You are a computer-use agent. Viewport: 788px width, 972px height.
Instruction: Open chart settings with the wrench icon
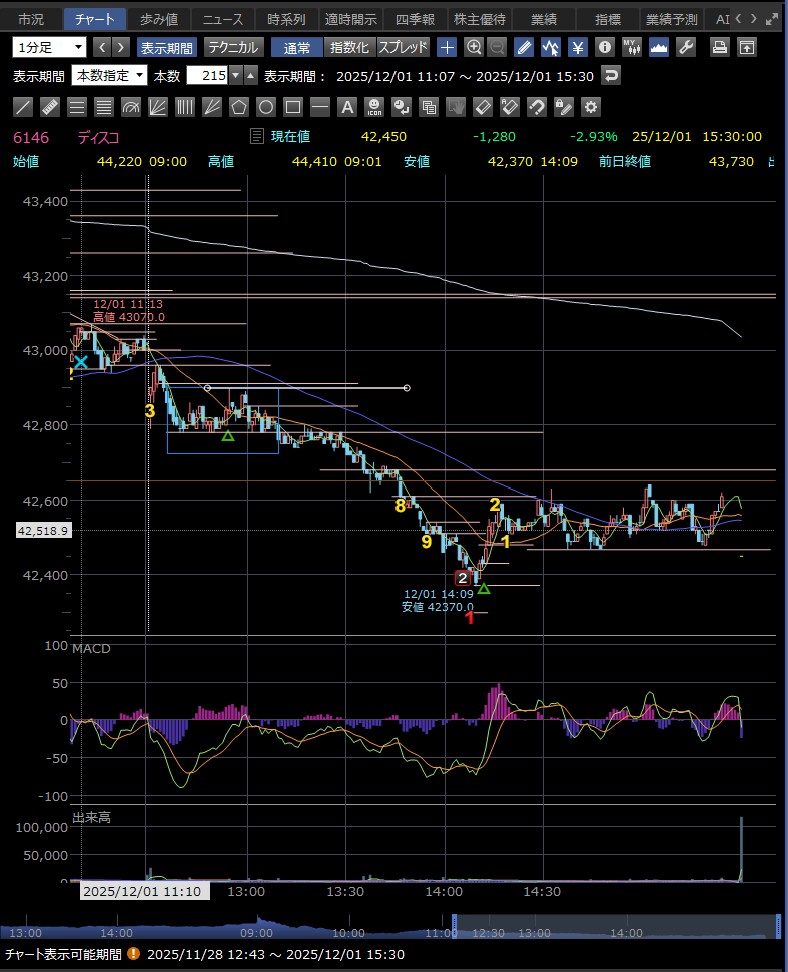click(685, 47)
